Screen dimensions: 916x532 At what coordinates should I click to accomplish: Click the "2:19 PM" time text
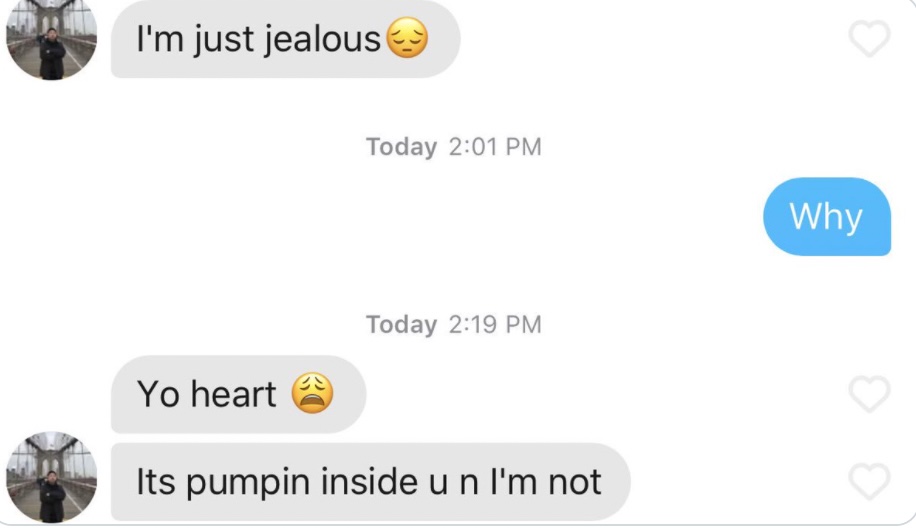pos(495,325)
